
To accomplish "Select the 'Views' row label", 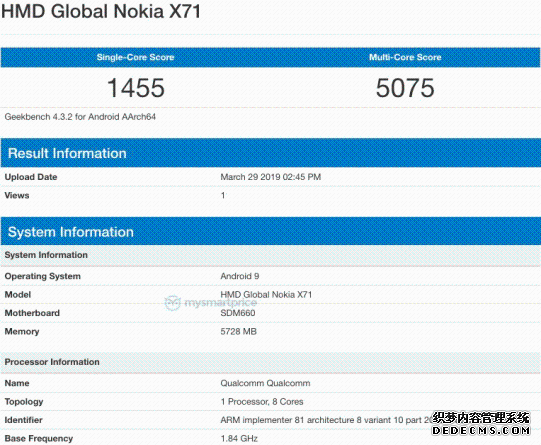I will pyautogui.click(x=17, y=196).
